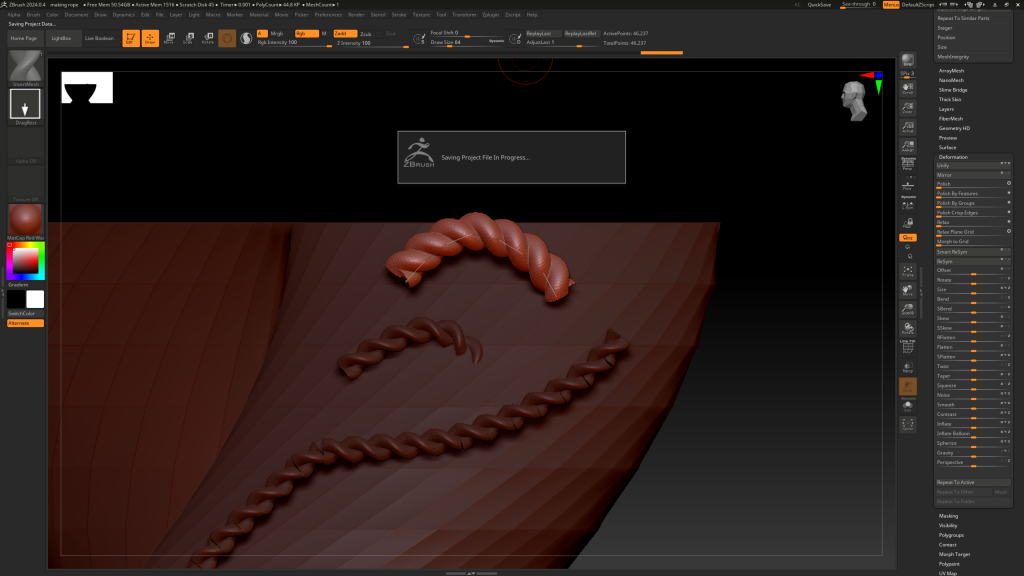The height and width of the screenshot is (576, 1024).
Task: Enable the Floor grid icon
Action: 908,185
